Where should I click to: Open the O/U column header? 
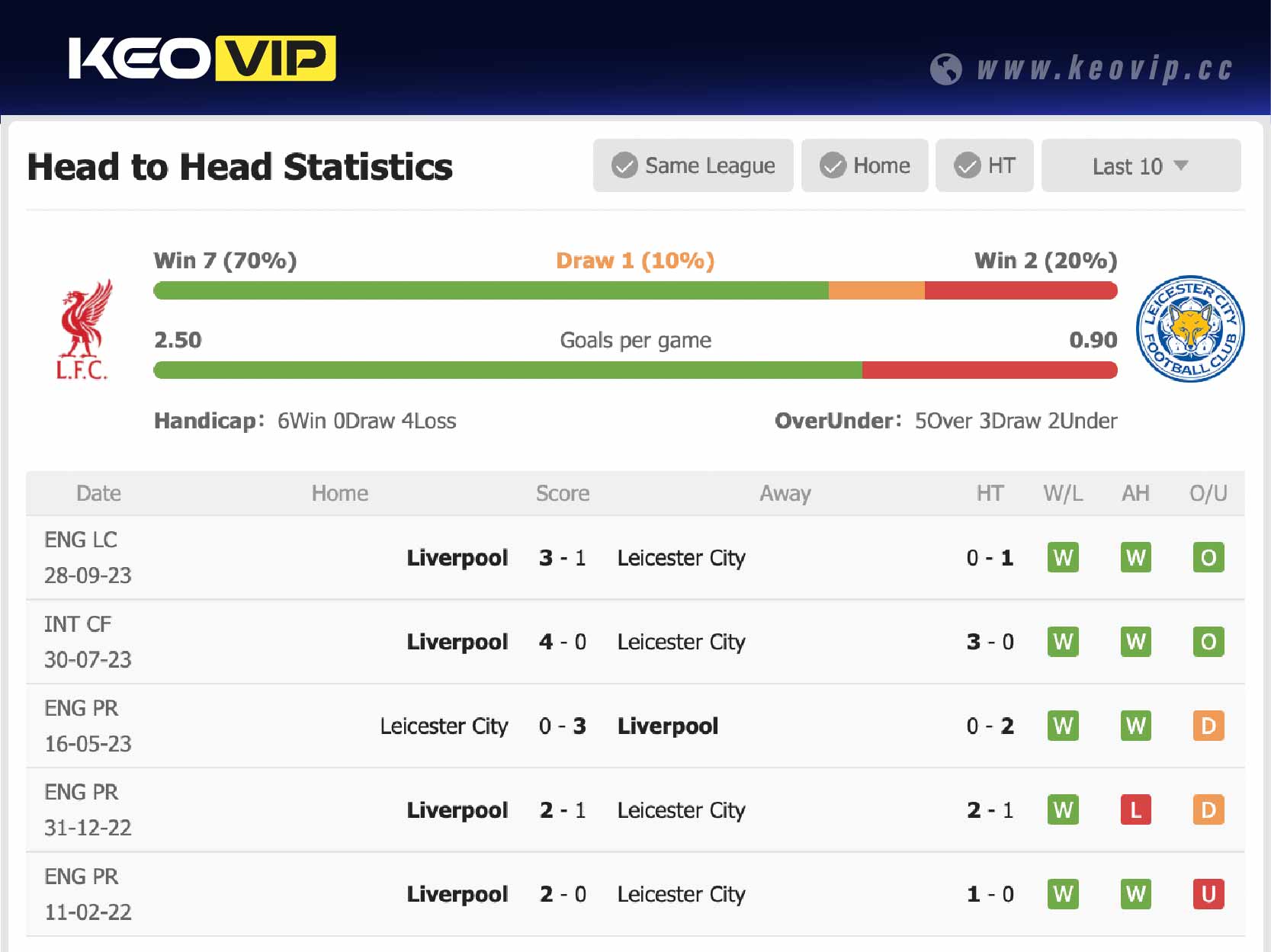[x=1208, y=493]
